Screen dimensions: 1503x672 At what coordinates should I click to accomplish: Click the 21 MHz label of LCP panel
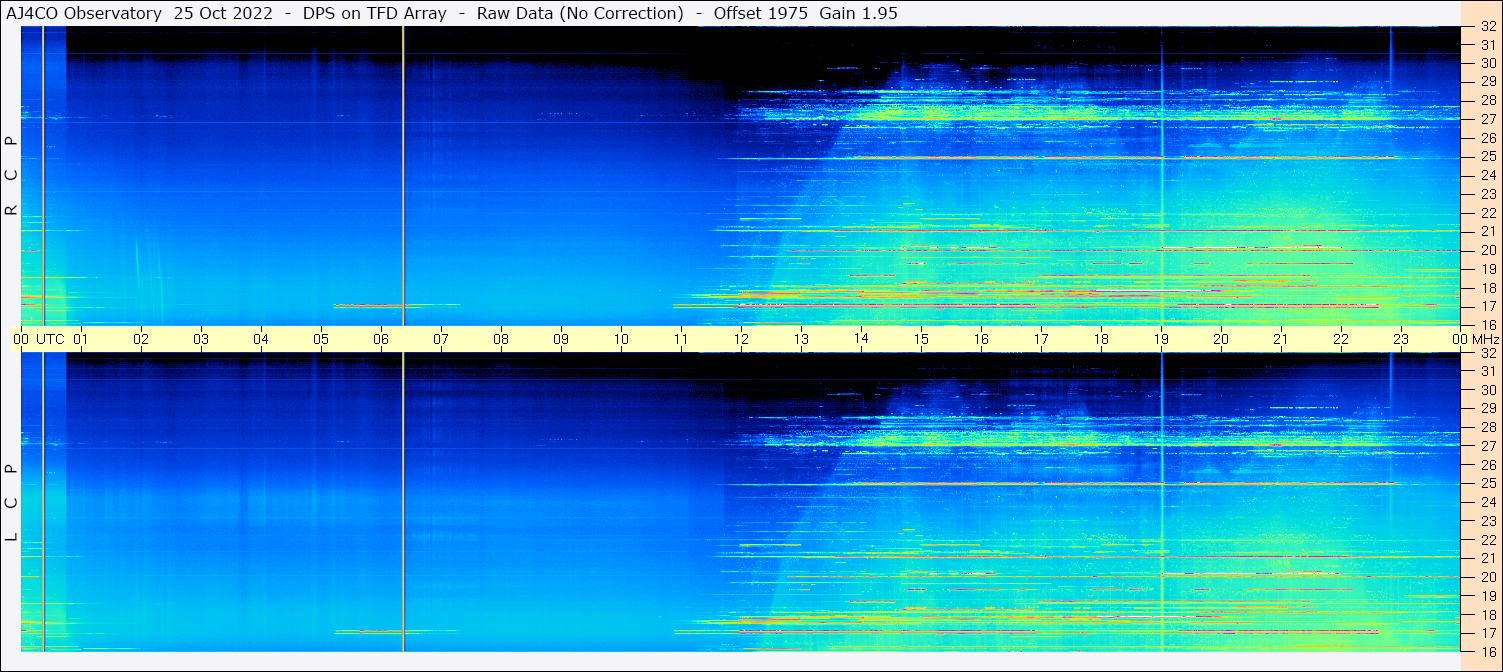[1488, 558]
